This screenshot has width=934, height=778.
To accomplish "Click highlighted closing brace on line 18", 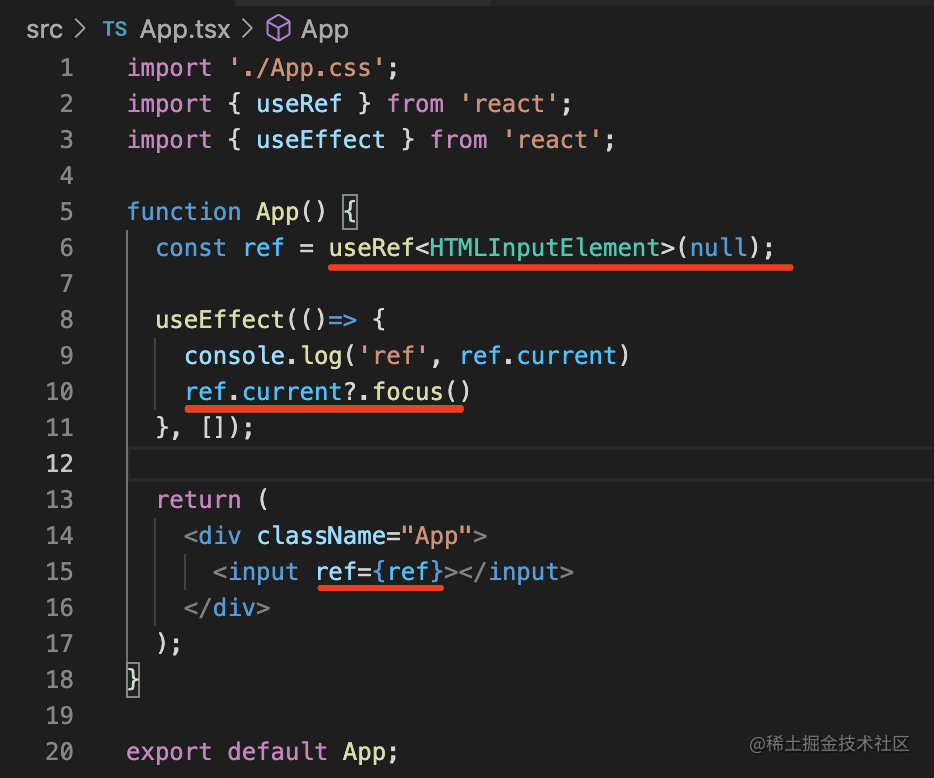I will [x=133, y=680].
